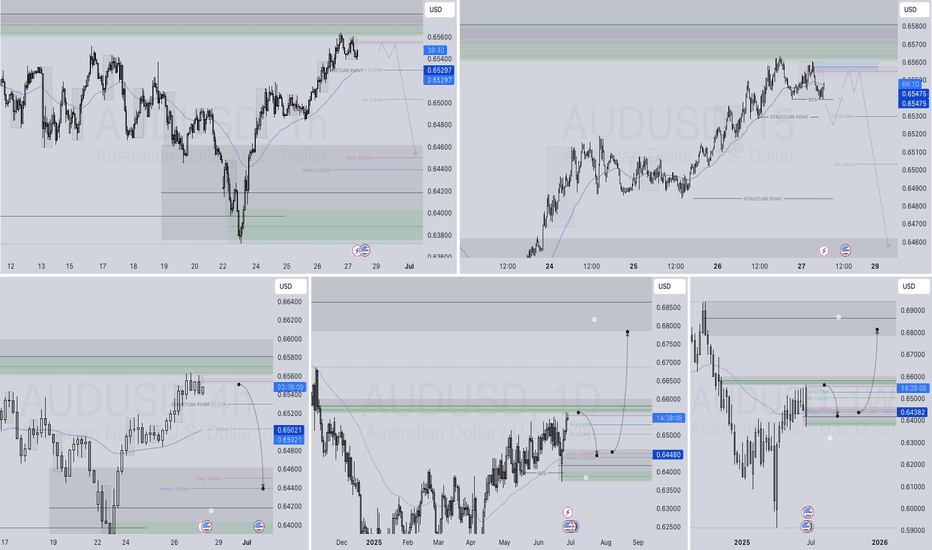Click the Jul date label on 1h chart

point(409,266)
